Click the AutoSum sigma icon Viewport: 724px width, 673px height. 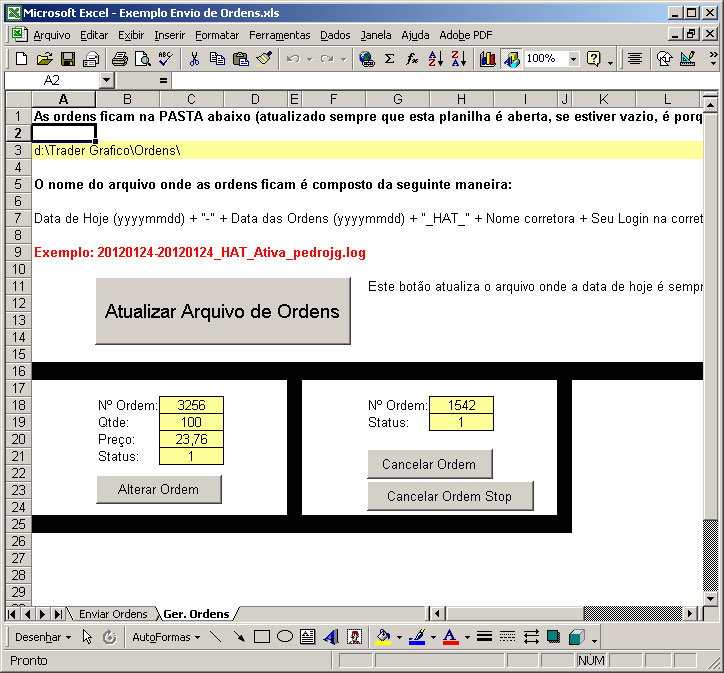pos(390,59)
